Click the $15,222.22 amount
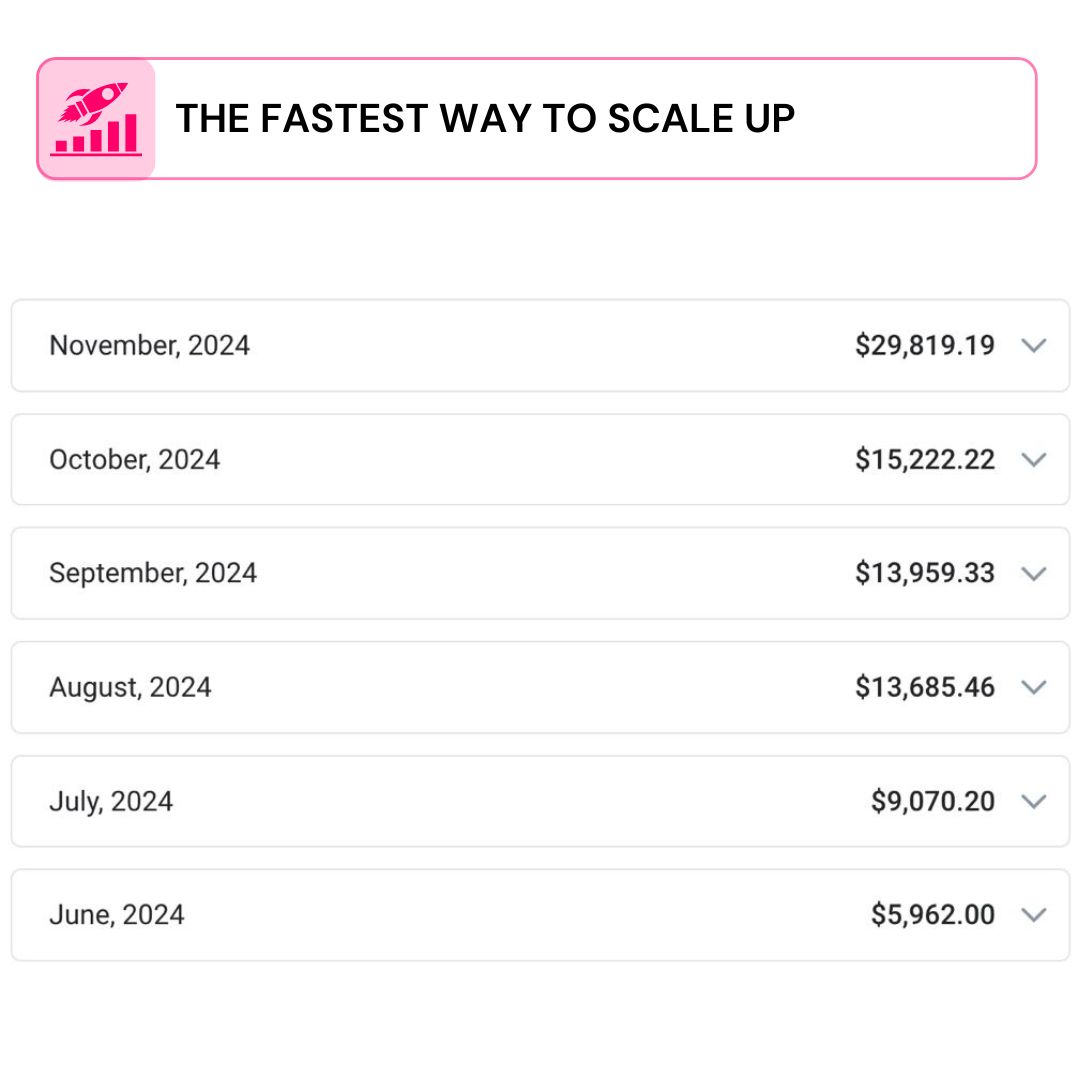 tap(925, 460)
